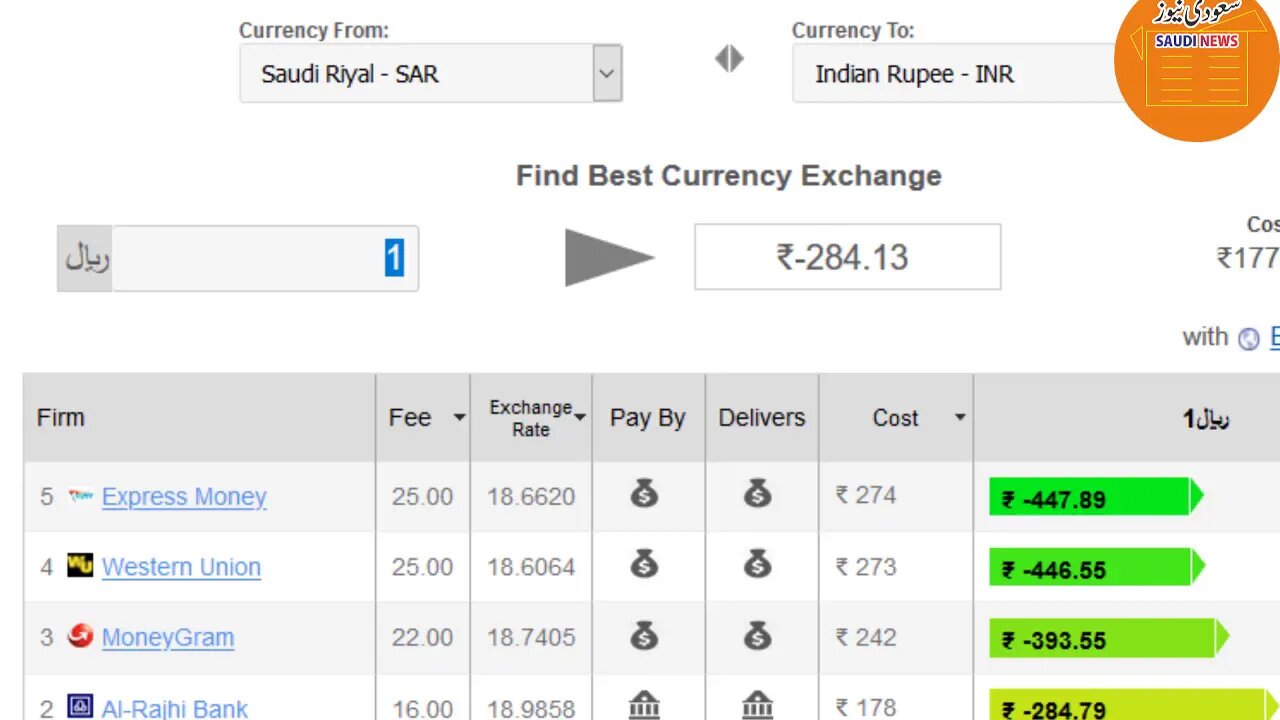Open the Currency From dropdown

431,73
